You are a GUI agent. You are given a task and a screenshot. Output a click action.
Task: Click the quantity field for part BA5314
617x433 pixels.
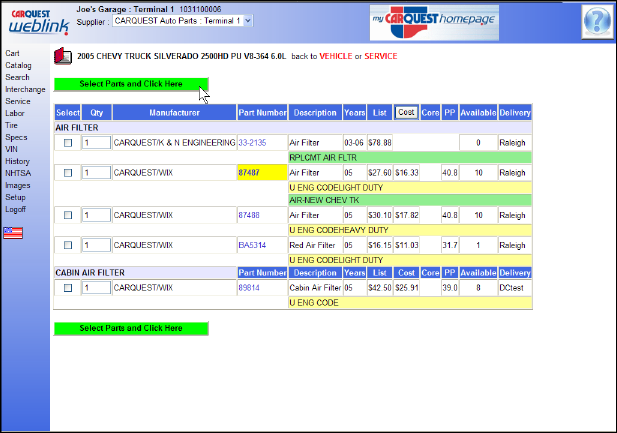click(x=96, y=245)
